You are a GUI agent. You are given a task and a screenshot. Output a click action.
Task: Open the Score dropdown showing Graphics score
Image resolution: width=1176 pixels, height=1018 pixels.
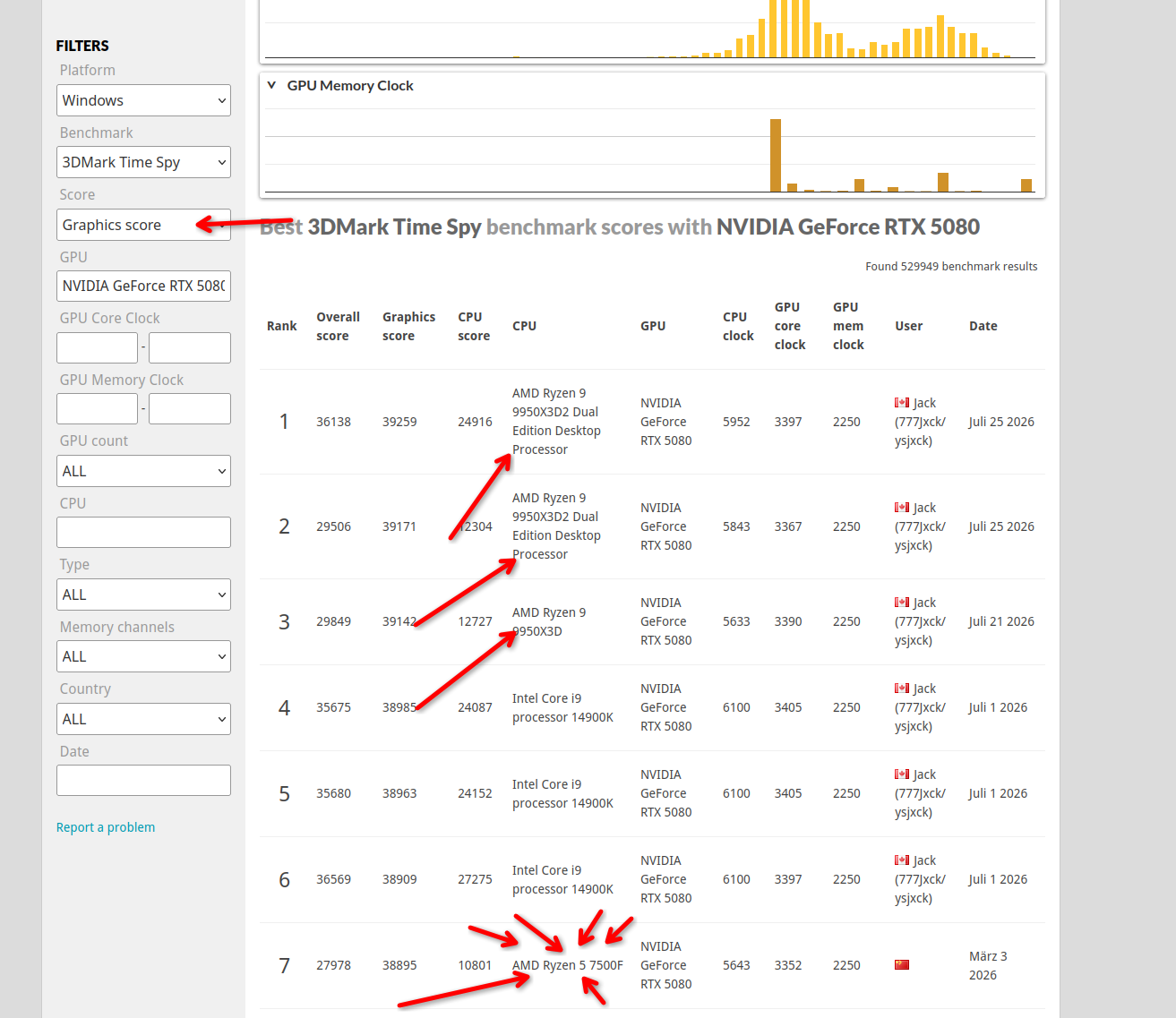click(143, 225)
